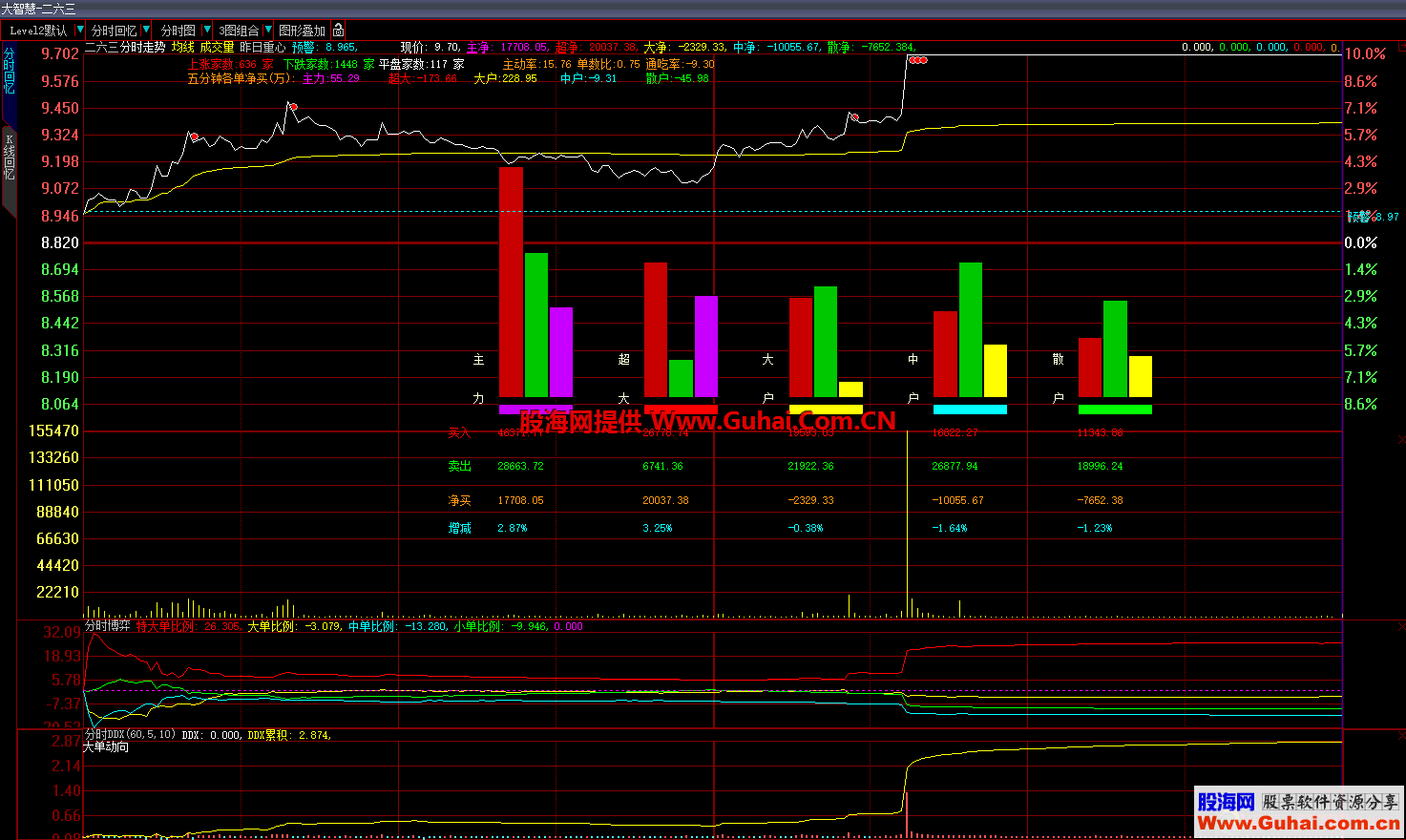1406x840 pixels.
Task: Click the 主力:55.29 five-minute value
Action: point(331,78)
